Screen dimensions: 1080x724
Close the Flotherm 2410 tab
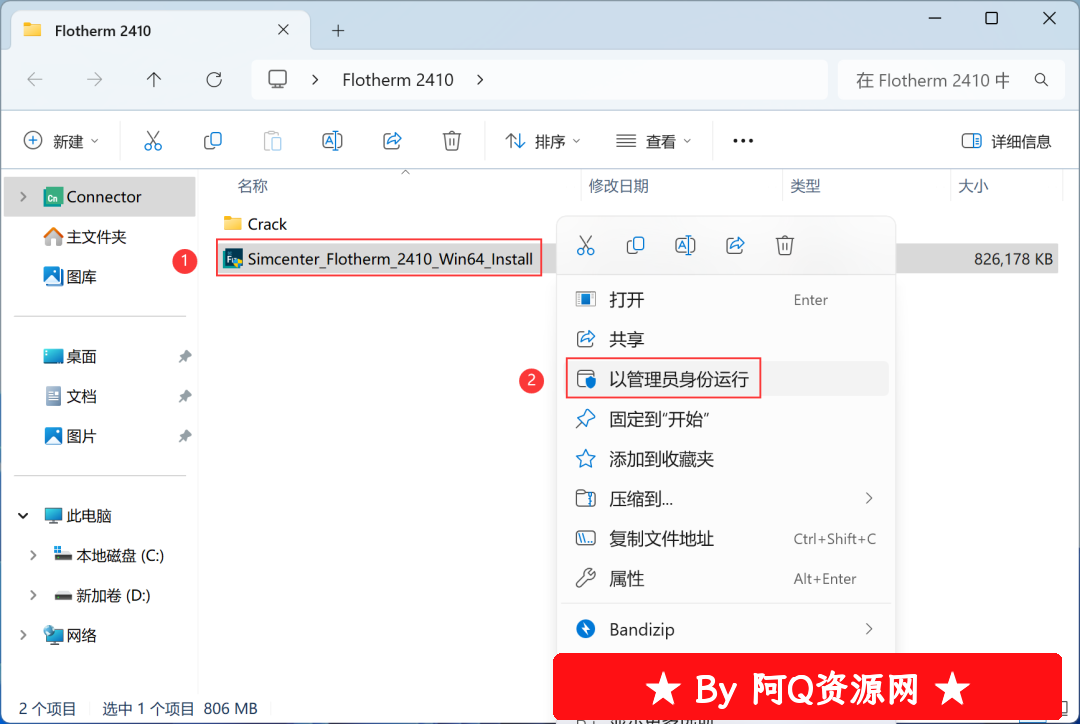(283, 30)
